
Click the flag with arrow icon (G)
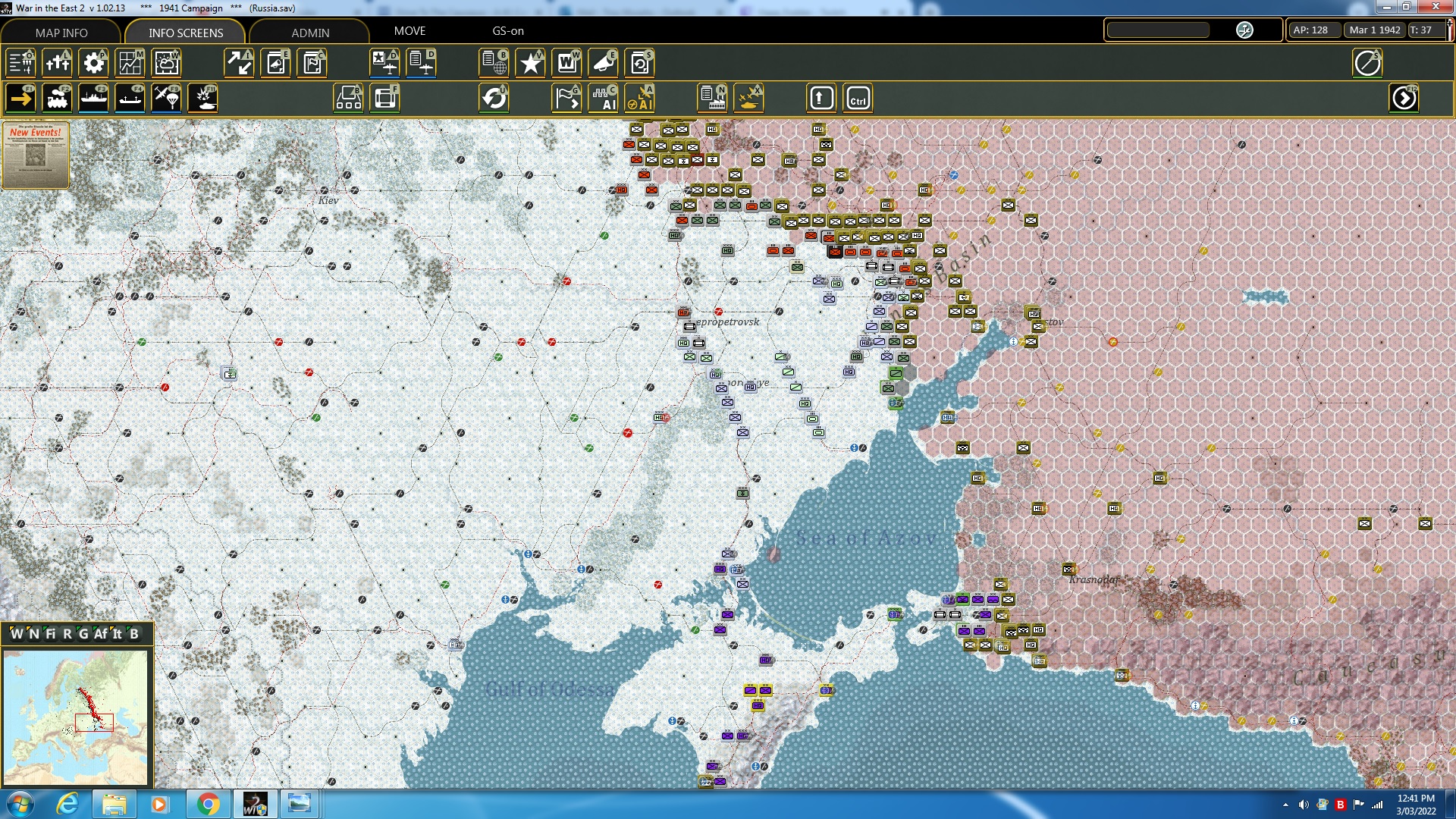click(x=566, y=99)
